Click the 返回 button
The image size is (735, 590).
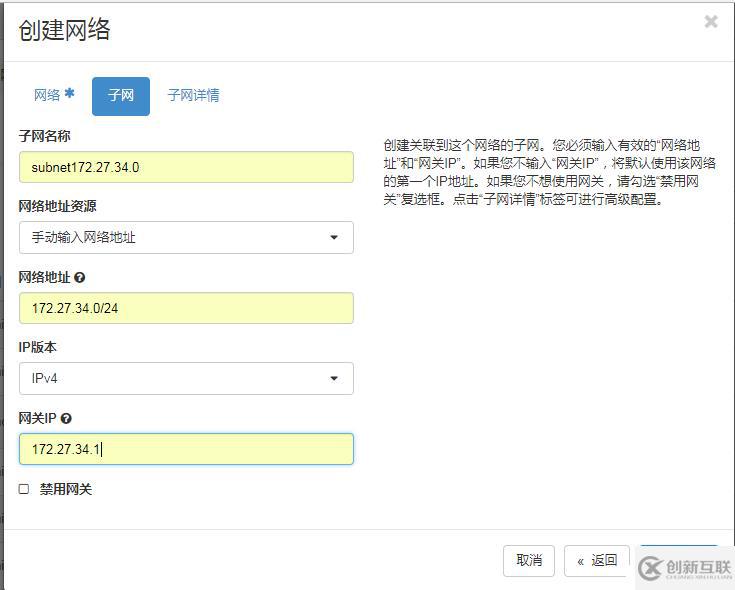coord(597,560)
